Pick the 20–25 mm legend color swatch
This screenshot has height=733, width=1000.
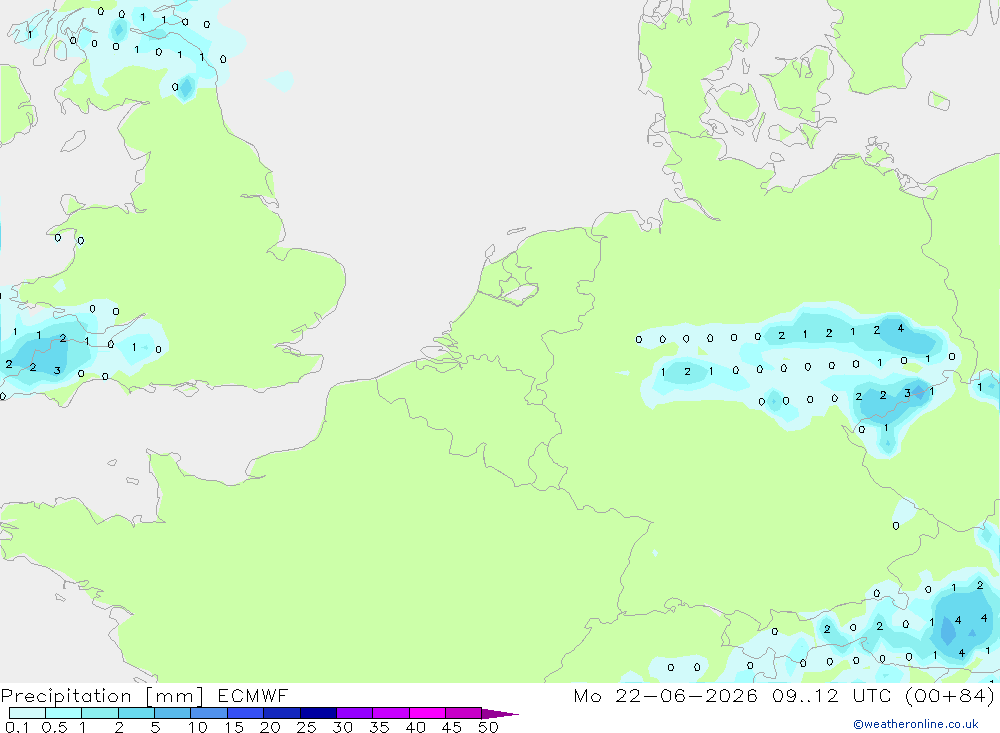point(282,713)
